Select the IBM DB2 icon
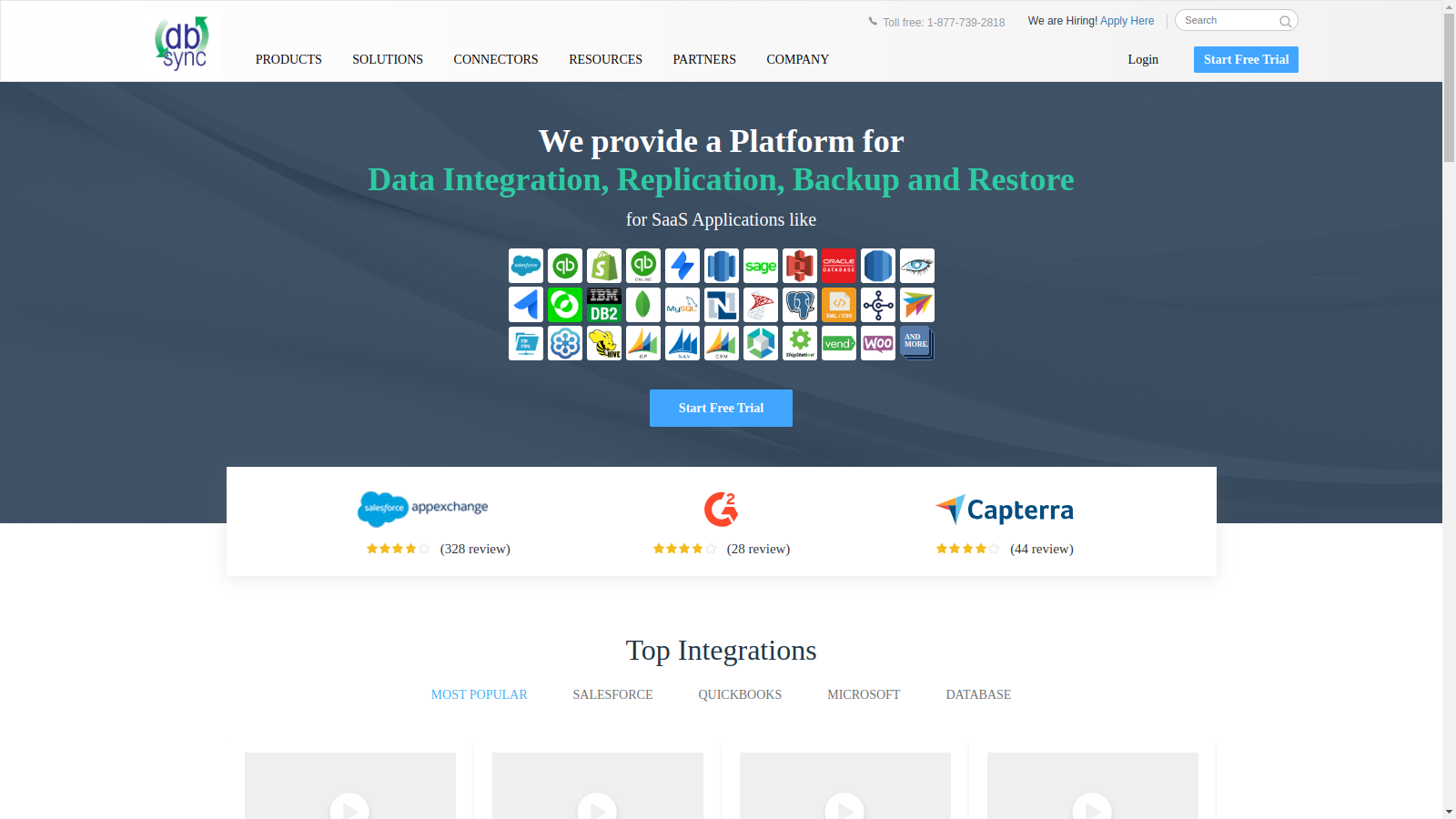 coord(604,305)
